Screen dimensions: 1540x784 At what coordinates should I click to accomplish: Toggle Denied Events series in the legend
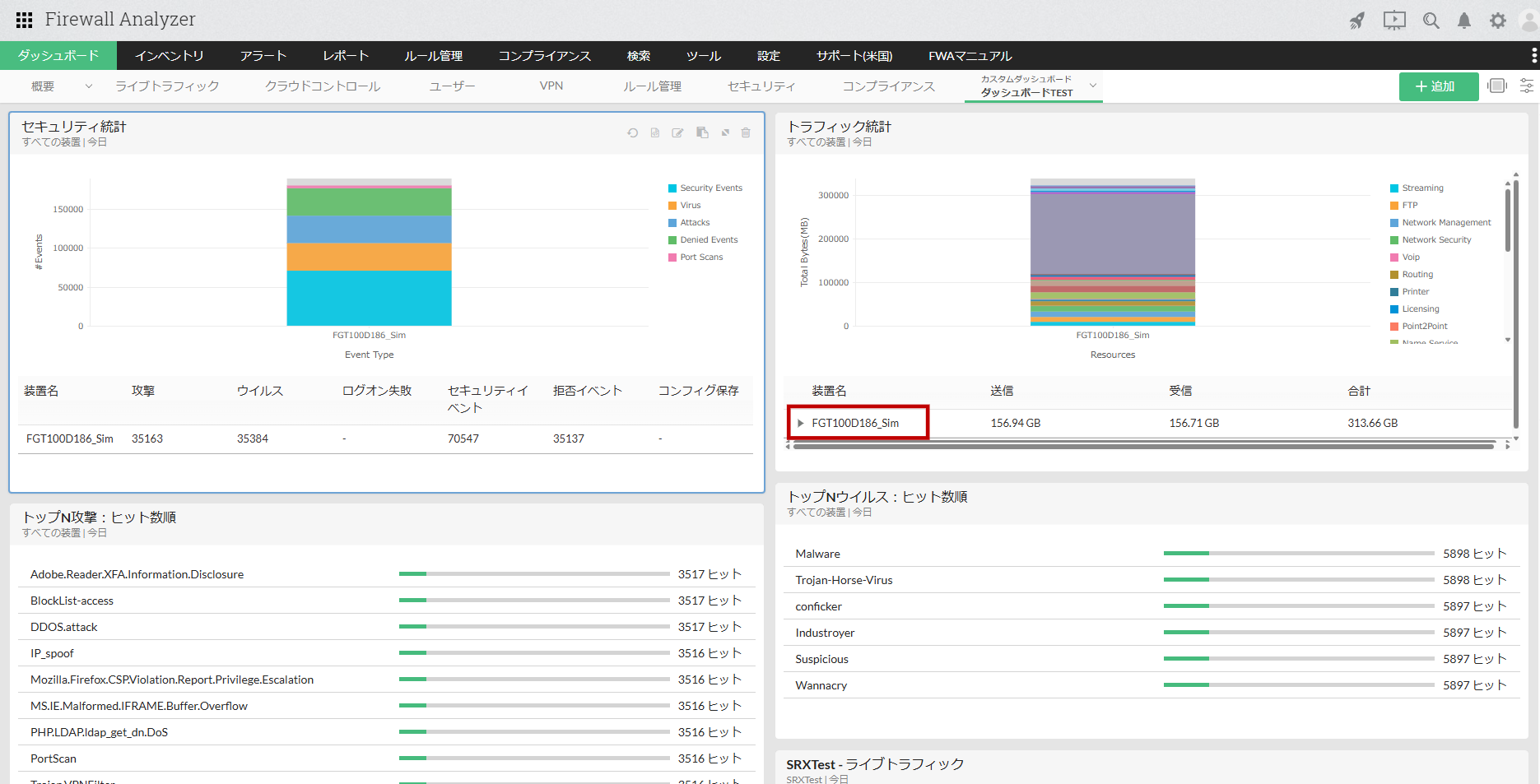click(708, 240)
